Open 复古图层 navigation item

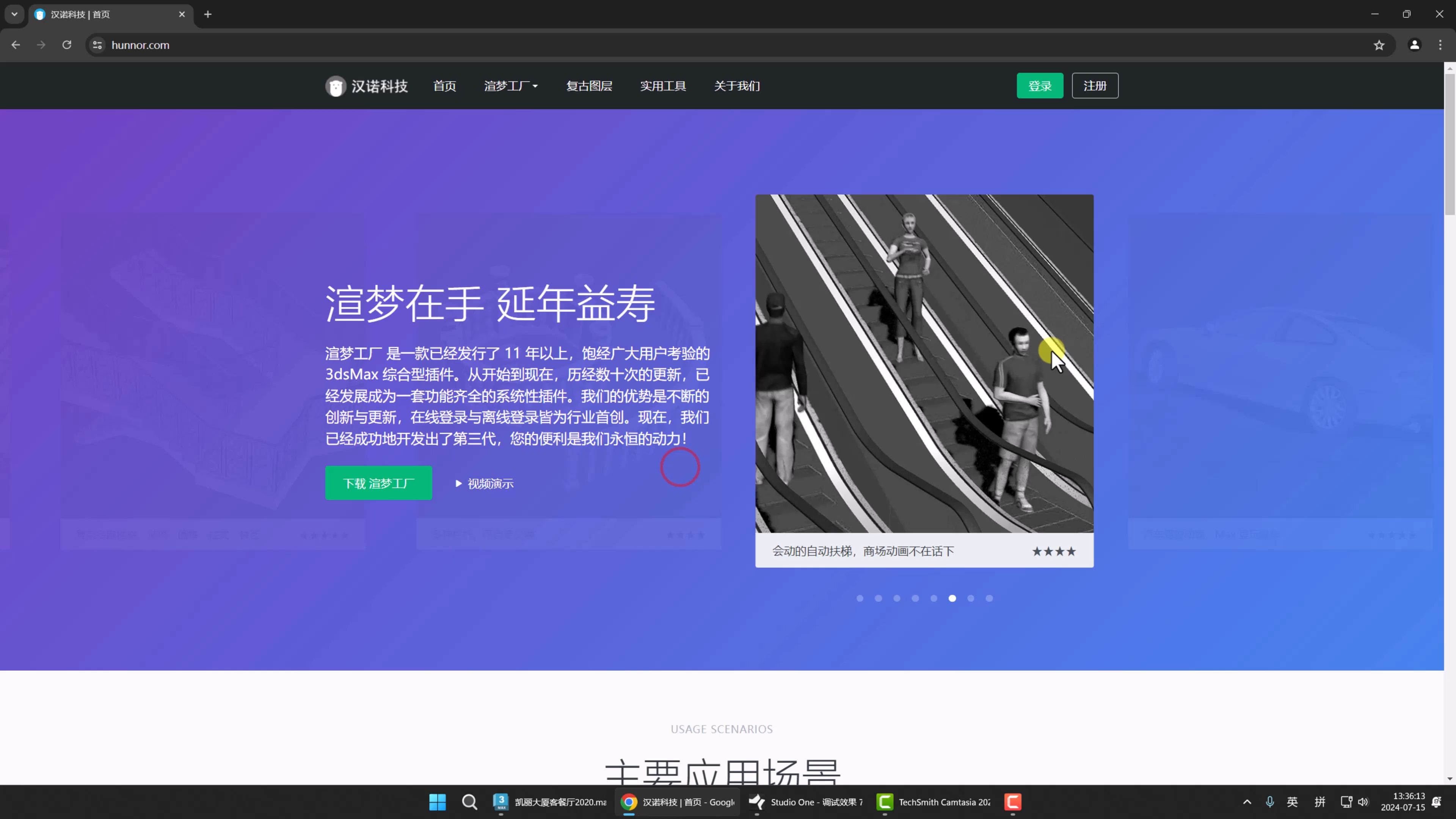coord(589,86)
